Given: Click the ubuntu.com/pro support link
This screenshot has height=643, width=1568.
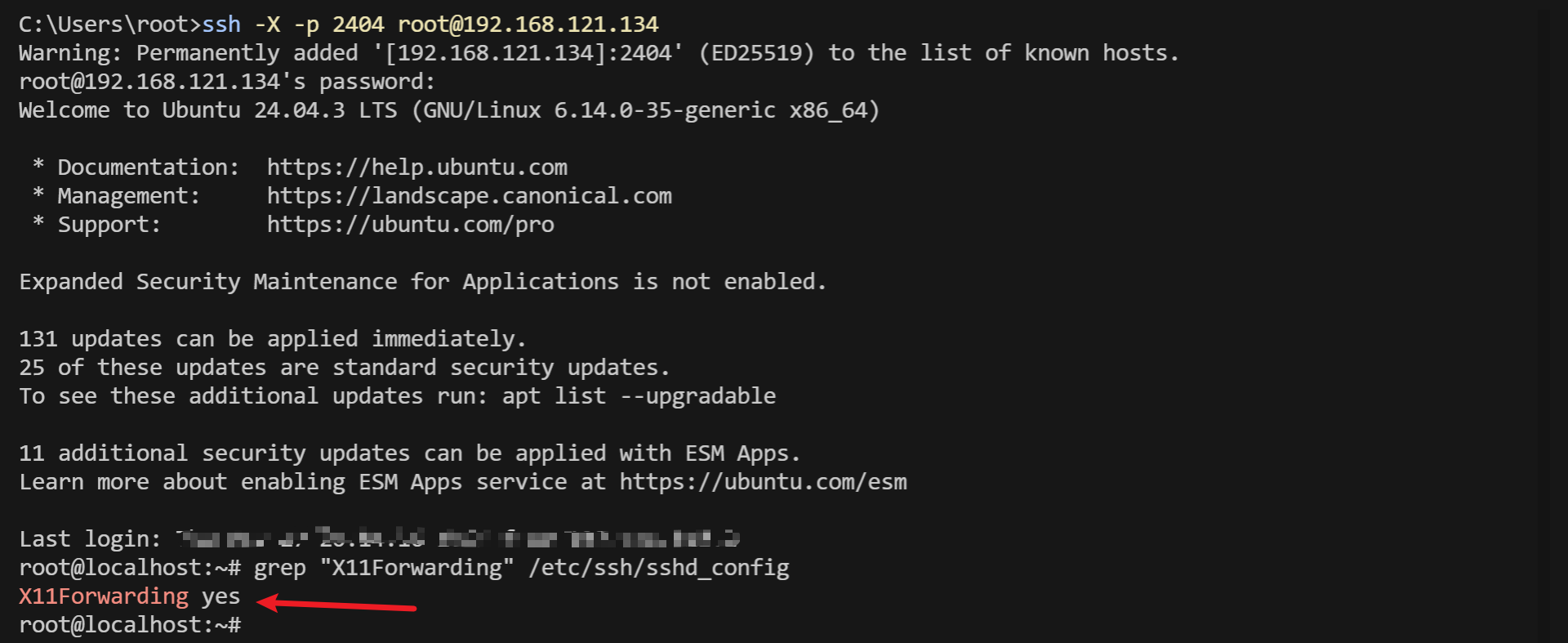Looking at the screenshot, I should point(410,225).
